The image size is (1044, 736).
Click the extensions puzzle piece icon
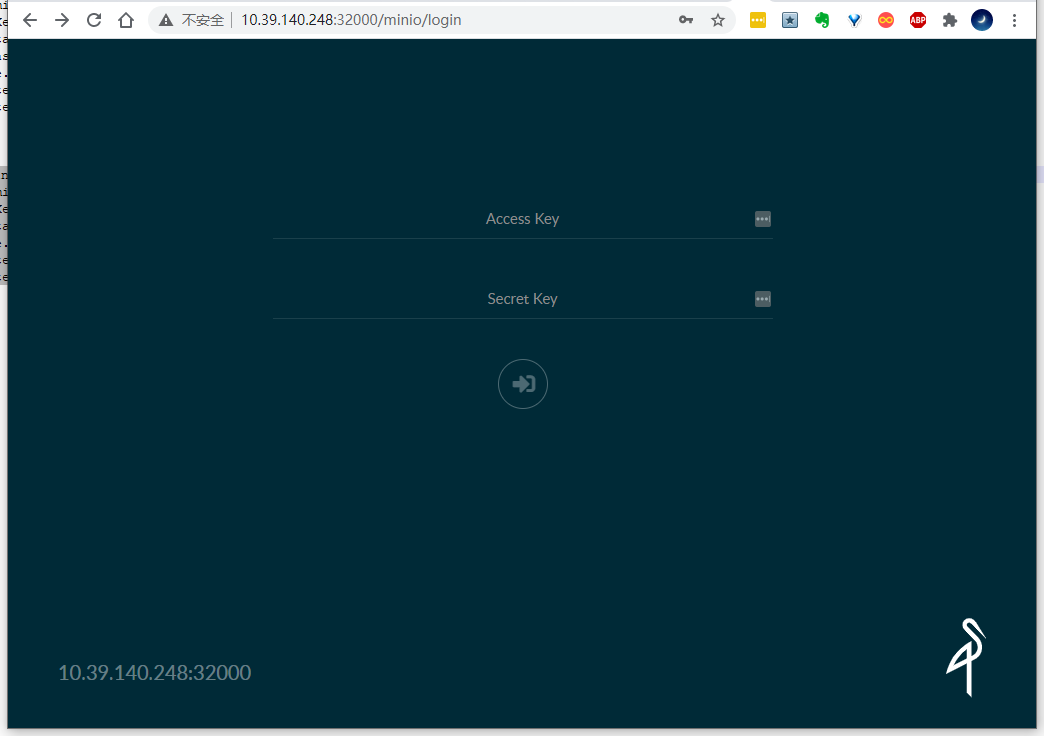point(949,19)
